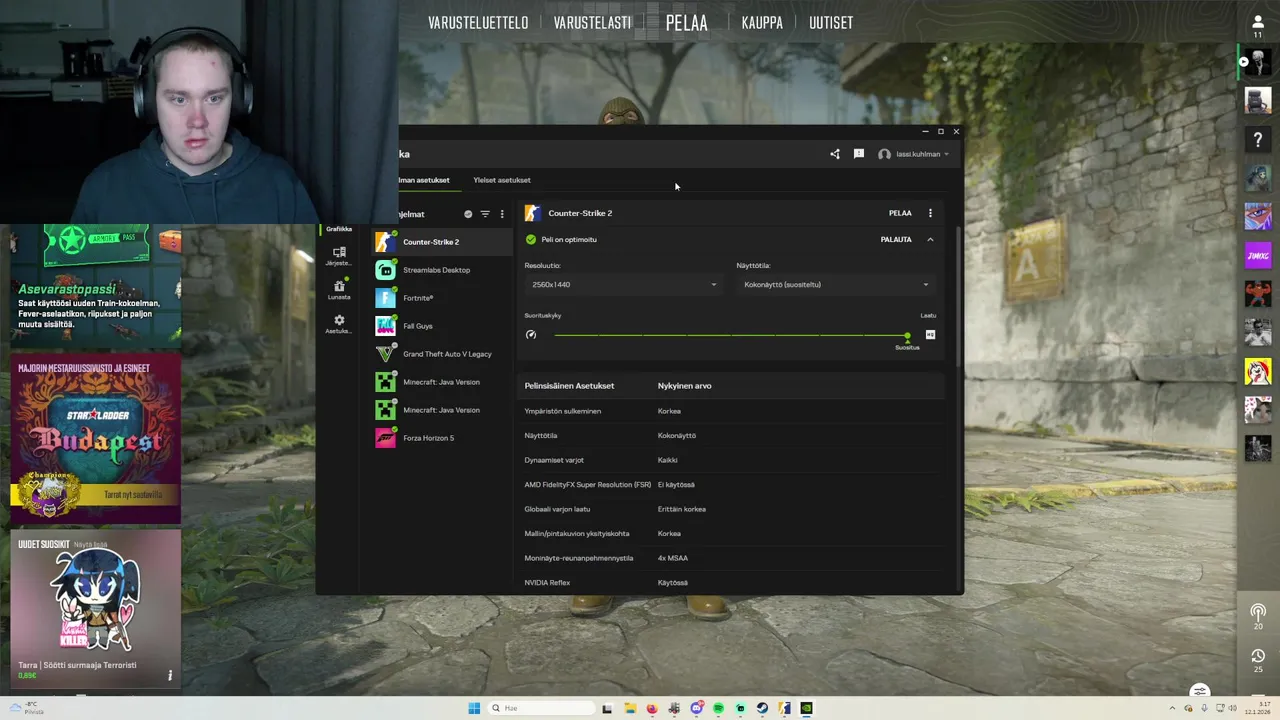1280x720 pixels.
Task: Click info icon on Tarra sticker offer
Action: click(170, 676)
